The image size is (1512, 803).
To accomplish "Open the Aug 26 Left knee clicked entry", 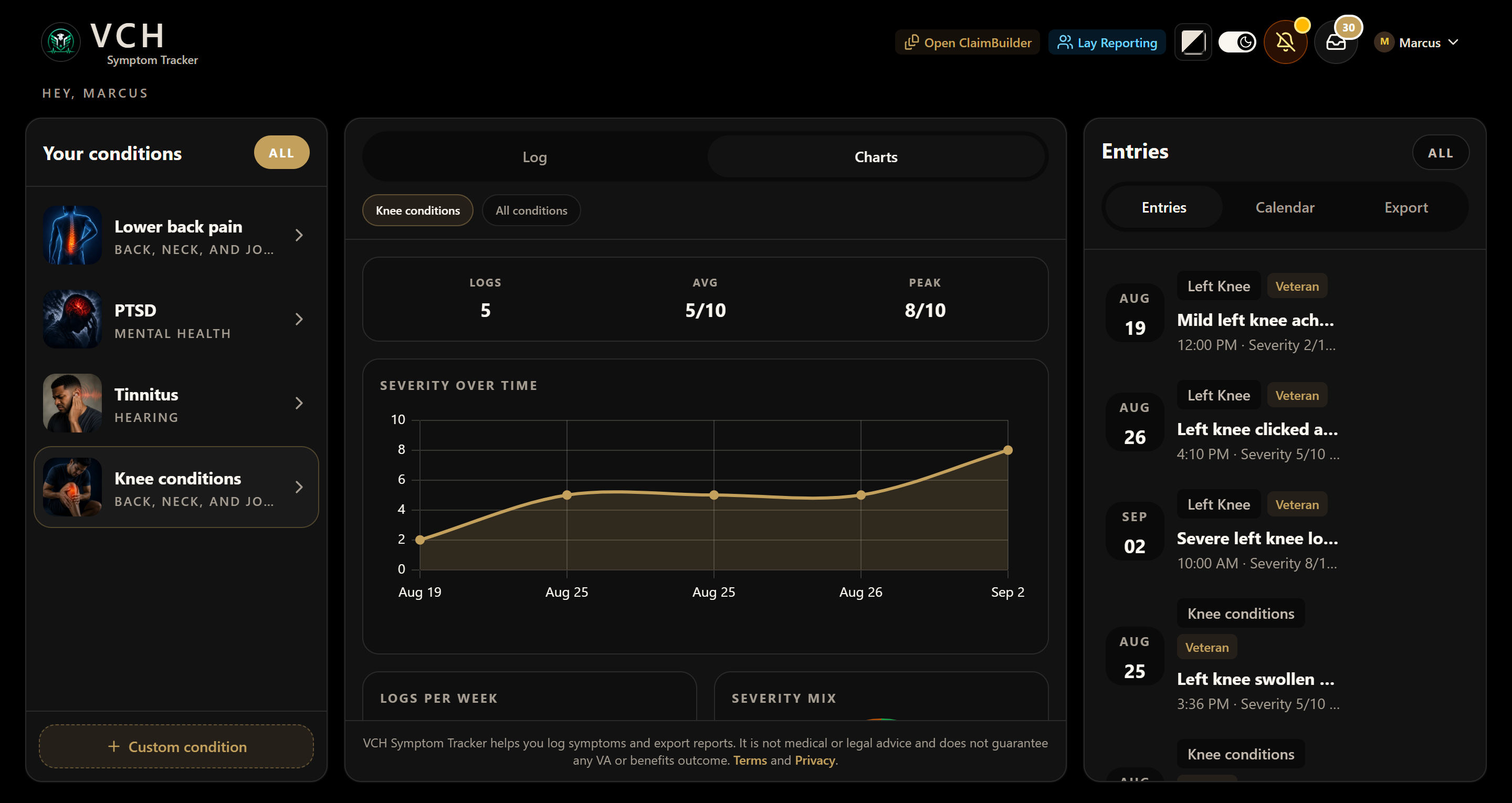I will 1285,422.
